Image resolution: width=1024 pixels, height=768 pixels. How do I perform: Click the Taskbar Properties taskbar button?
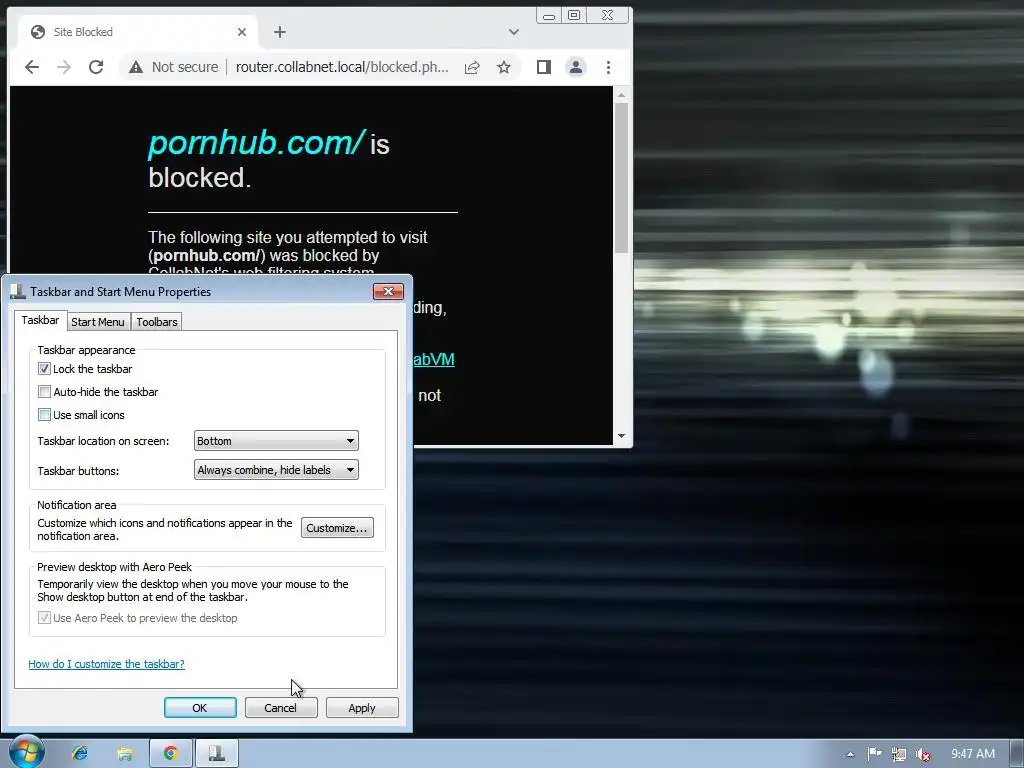click(217, 754)
